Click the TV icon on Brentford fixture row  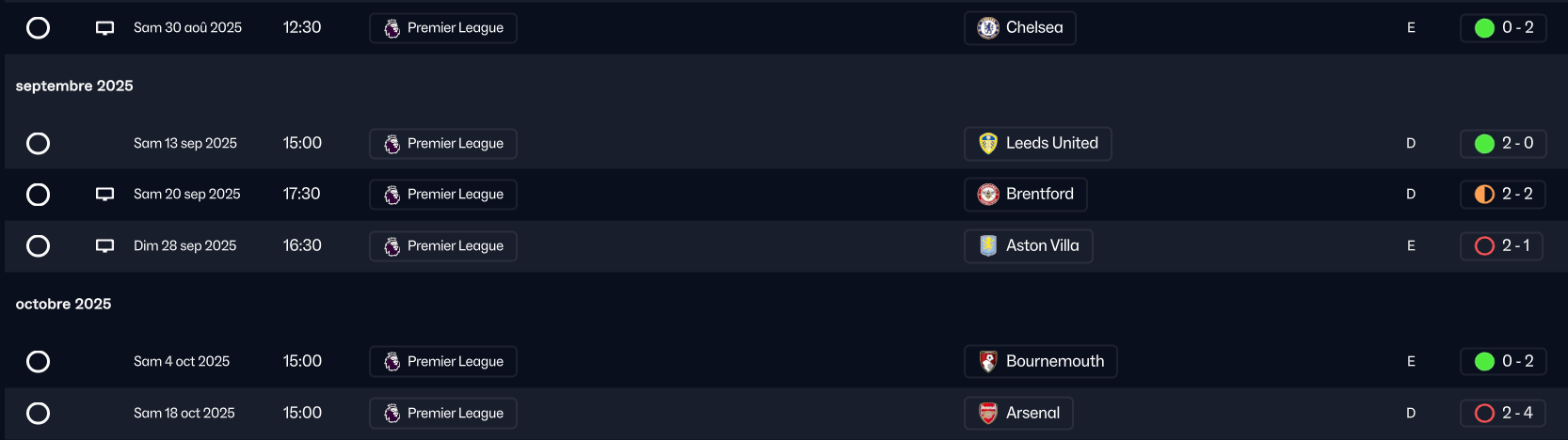pos(104,195)
